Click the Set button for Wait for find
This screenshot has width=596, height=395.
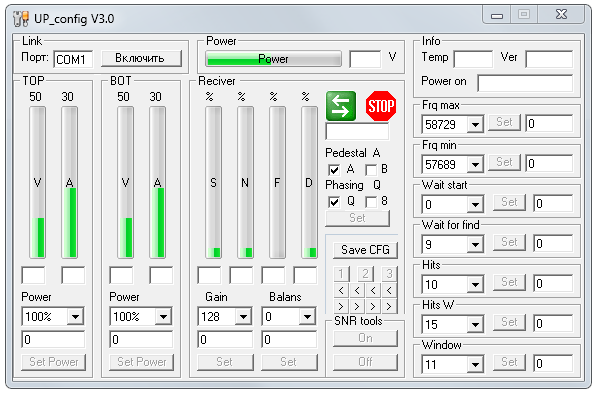pyautogui.click(x=509, y=242)
